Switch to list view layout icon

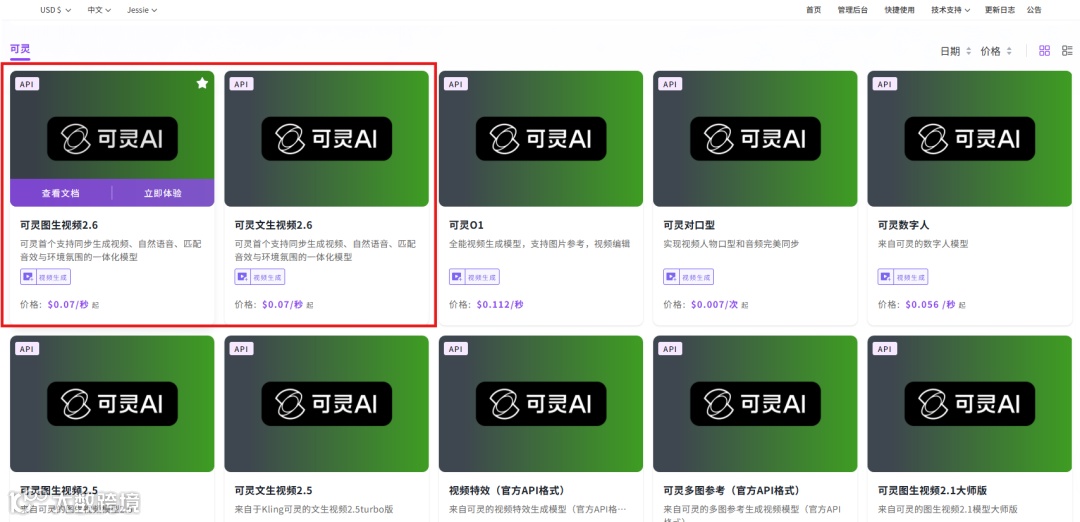(x=1067, y=50)
